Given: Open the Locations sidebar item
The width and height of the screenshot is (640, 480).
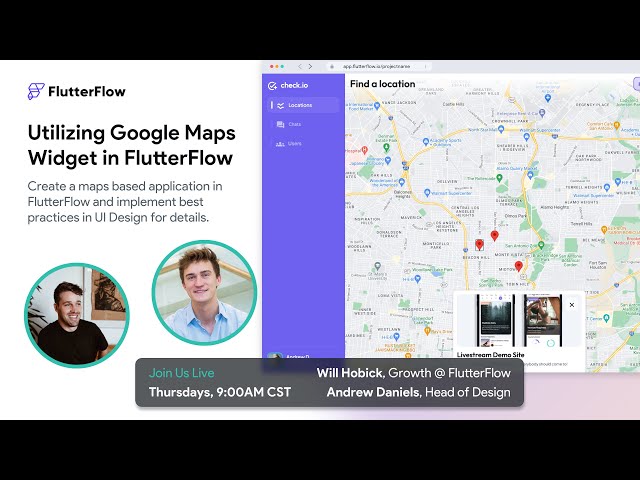Looking at the screenshot, I should [x=303, y=105].
